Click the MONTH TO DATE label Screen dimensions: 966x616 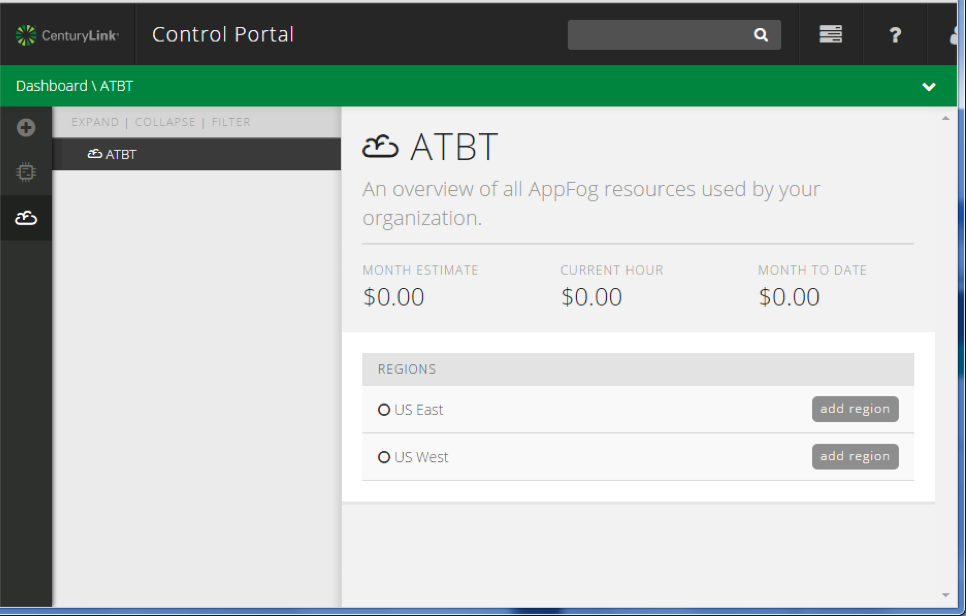[x=812, y=270]
